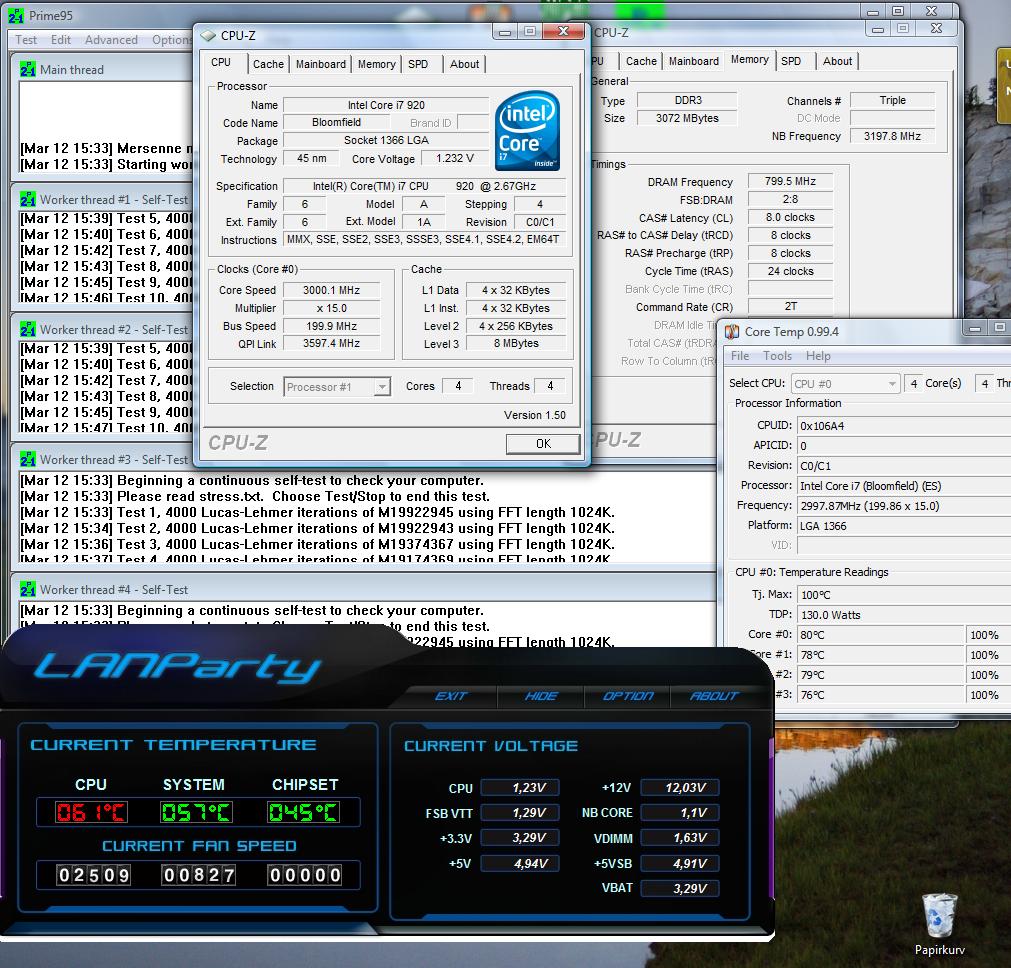Open the Prime95 Edit menu
The height and width of the screenshot is (968, 1011).
[61, 39]
